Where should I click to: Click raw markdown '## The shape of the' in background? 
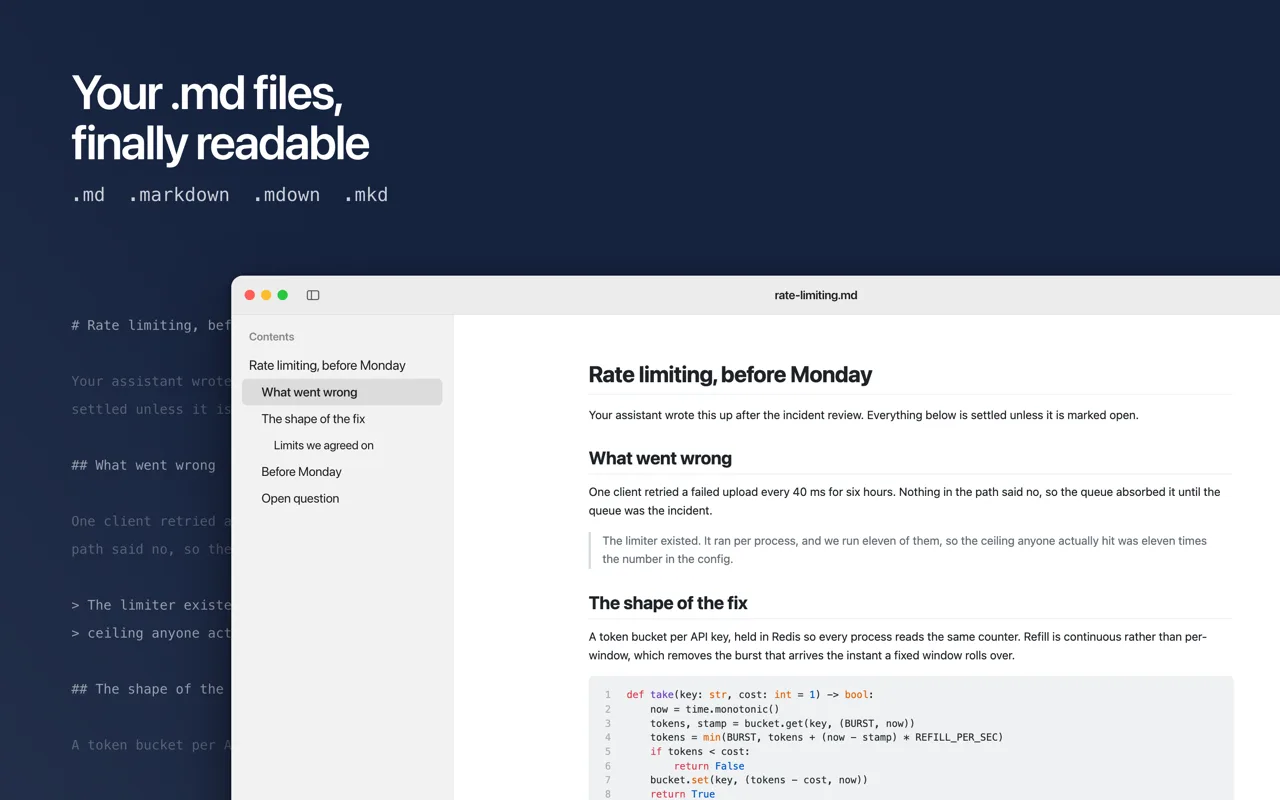point(148,689)
